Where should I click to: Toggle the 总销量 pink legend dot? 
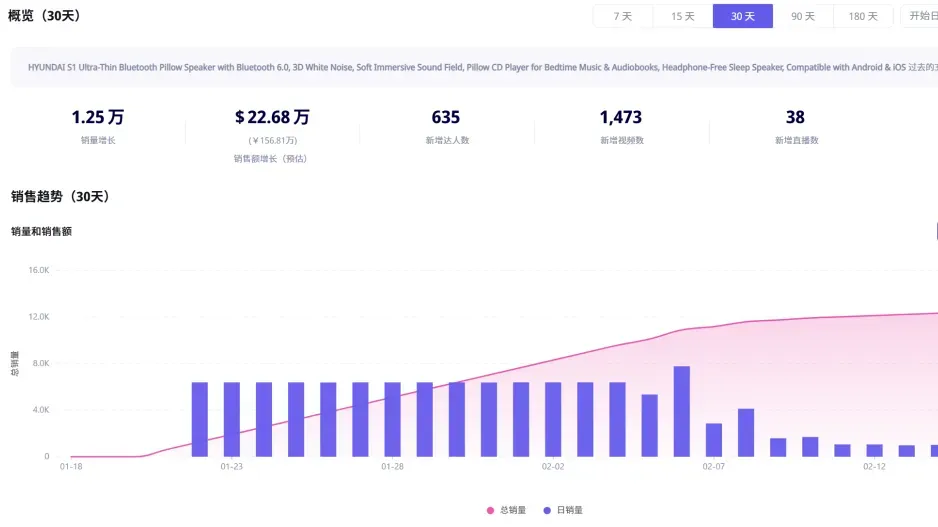coord(491,510)
